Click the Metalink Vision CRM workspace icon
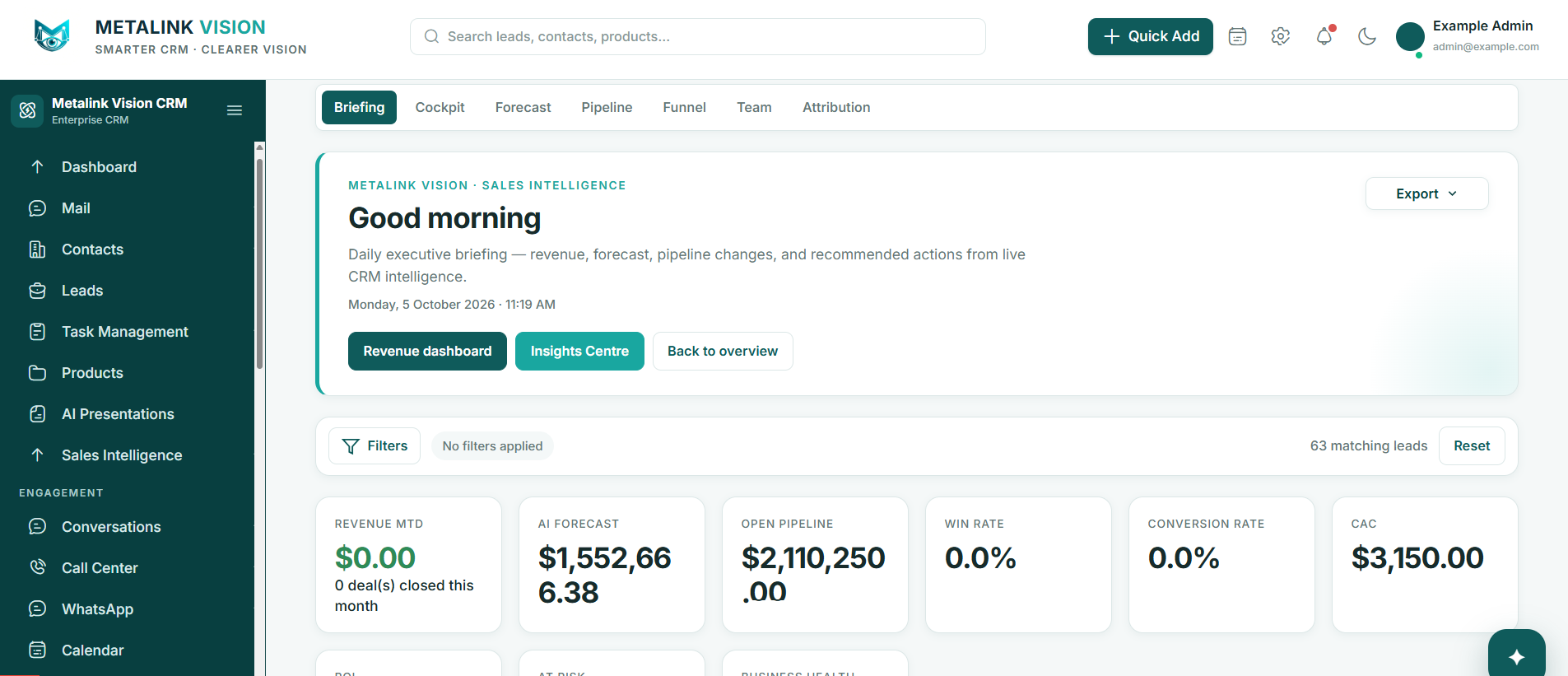This screenshot has width=1568, height=676. [27, 110]
